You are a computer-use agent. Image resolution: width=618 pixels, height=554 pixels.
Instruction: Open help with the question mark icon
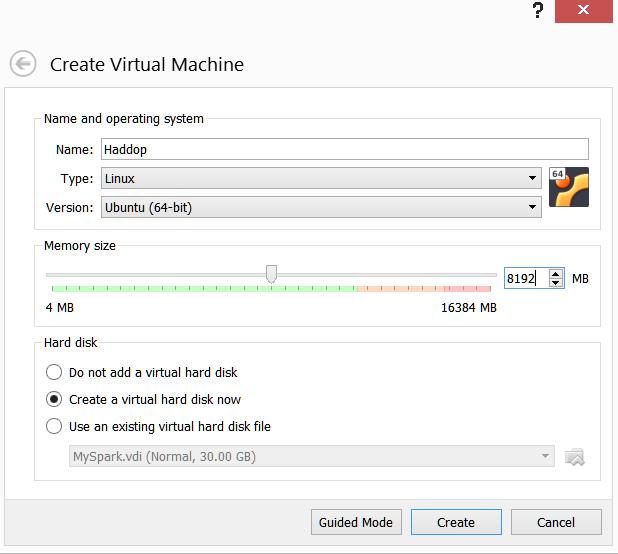pos(538,10)
